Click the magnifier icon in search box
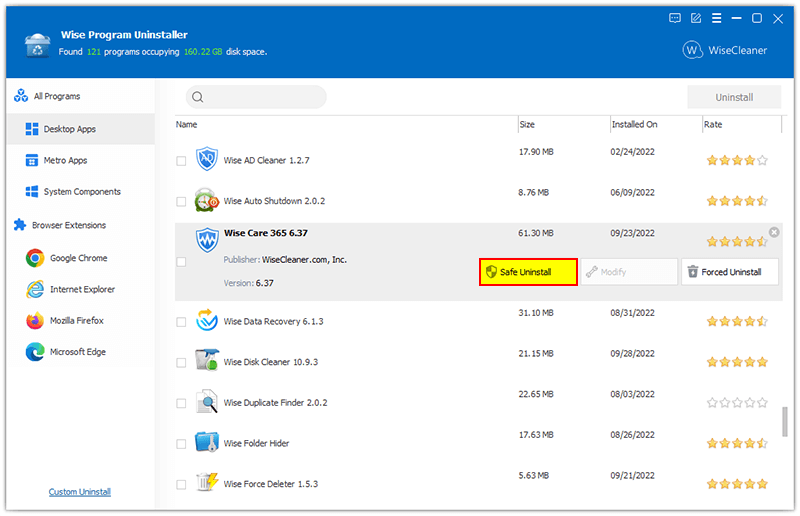The width and height of the screenshot is (800, 516). pos(197,97)
